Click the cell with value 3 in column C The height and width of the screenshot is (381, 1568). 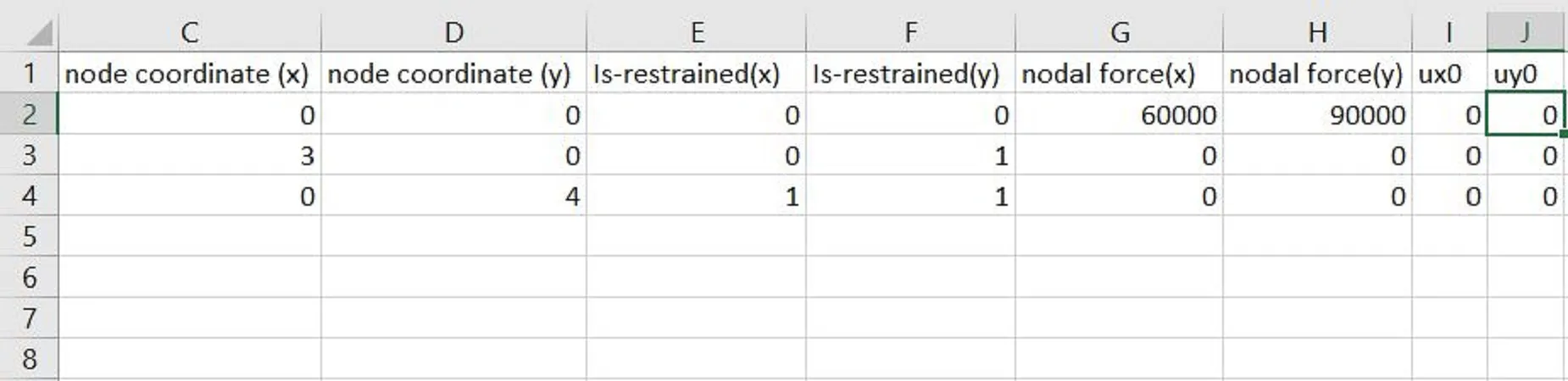coord(189,156)
